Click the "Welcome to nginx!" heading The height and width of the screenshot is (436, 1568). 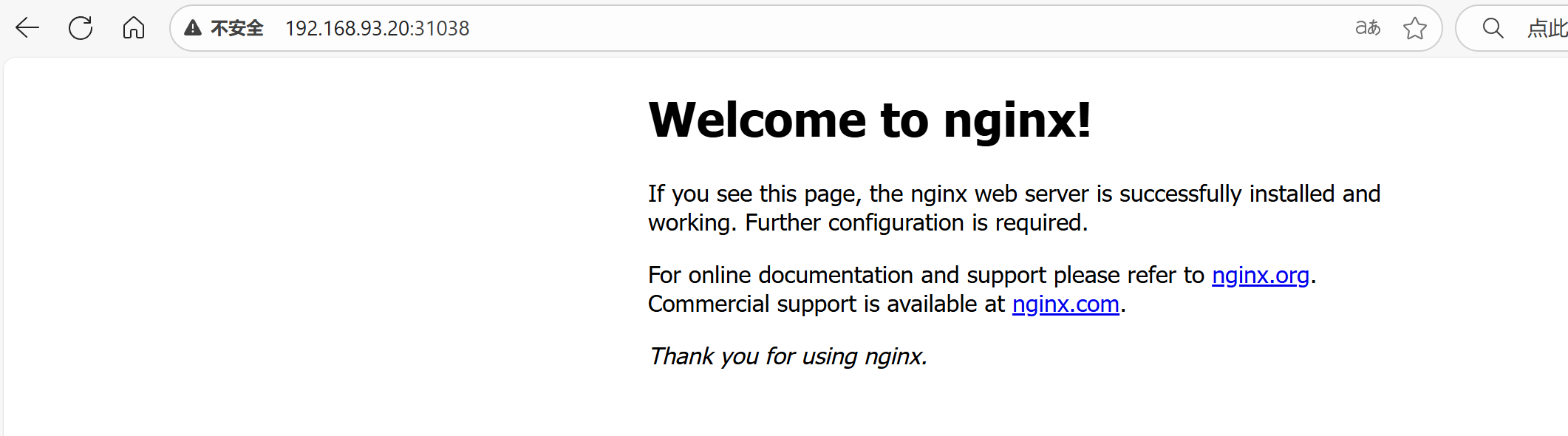870,120
